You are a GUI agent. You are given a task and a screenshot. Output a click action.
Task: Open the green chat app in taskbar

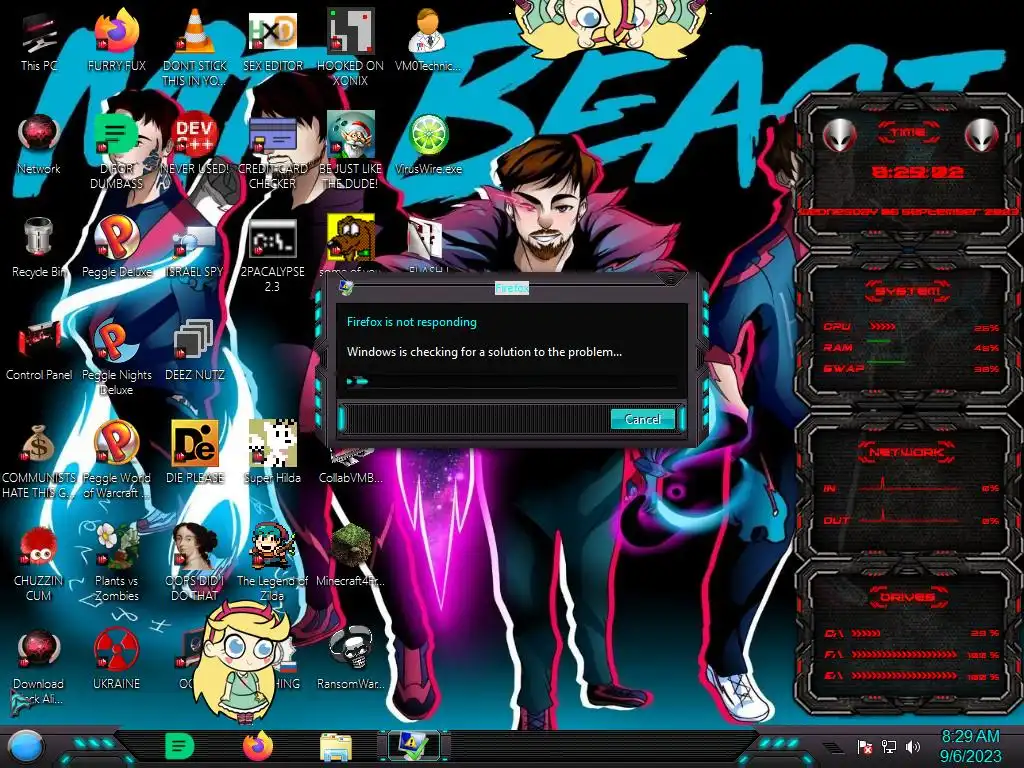(x=179, y=746)
